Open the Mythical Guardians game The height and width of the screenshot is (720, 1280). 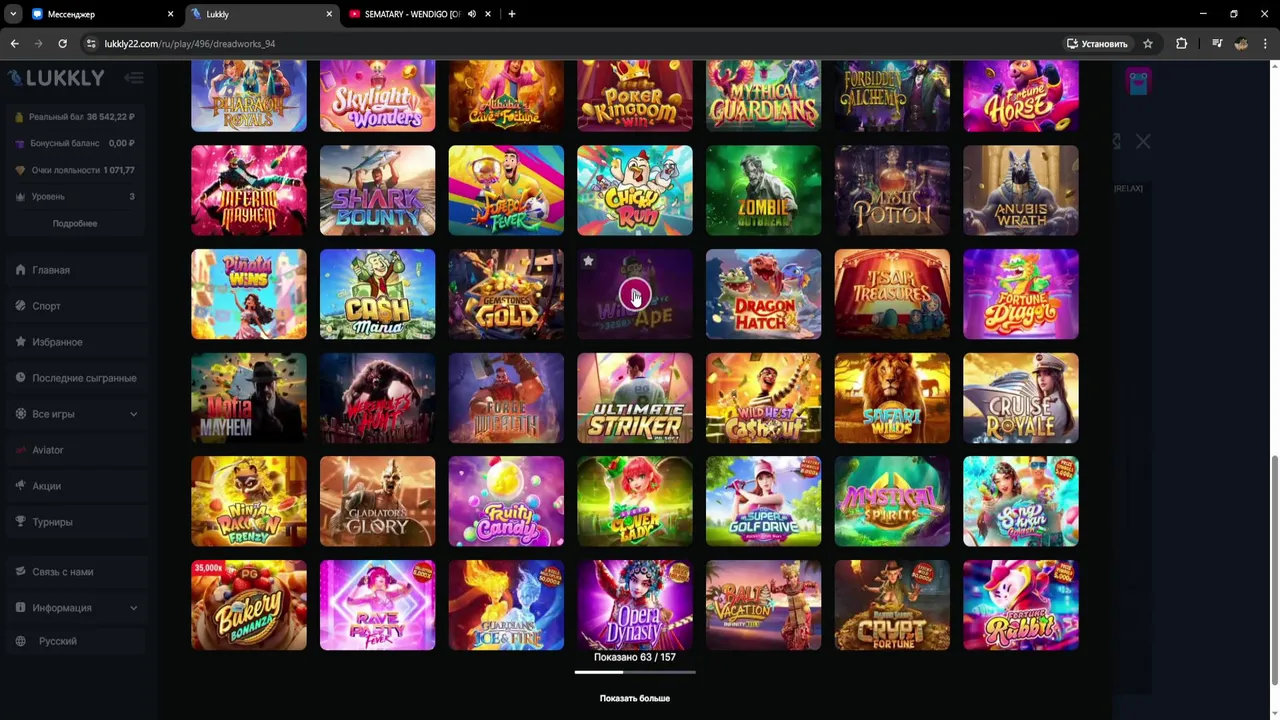[764, 96]
